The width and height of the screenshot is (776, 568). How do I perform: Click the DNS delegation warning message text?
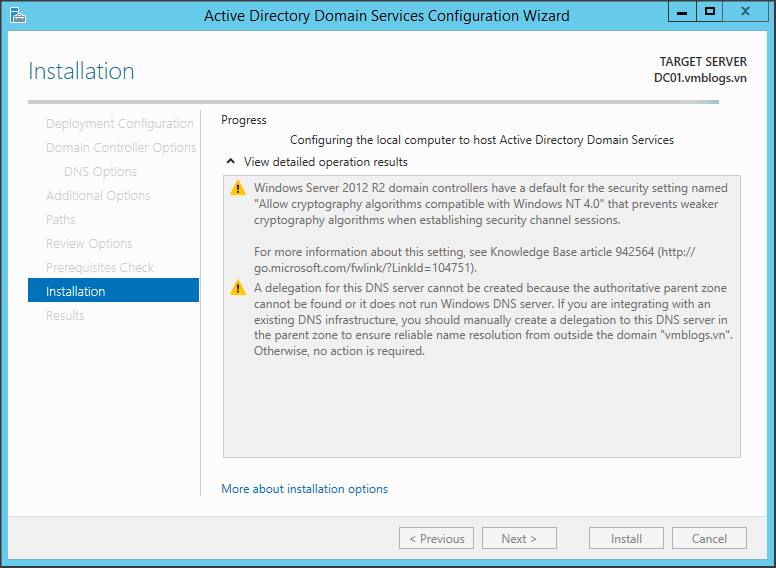point(490,320)
